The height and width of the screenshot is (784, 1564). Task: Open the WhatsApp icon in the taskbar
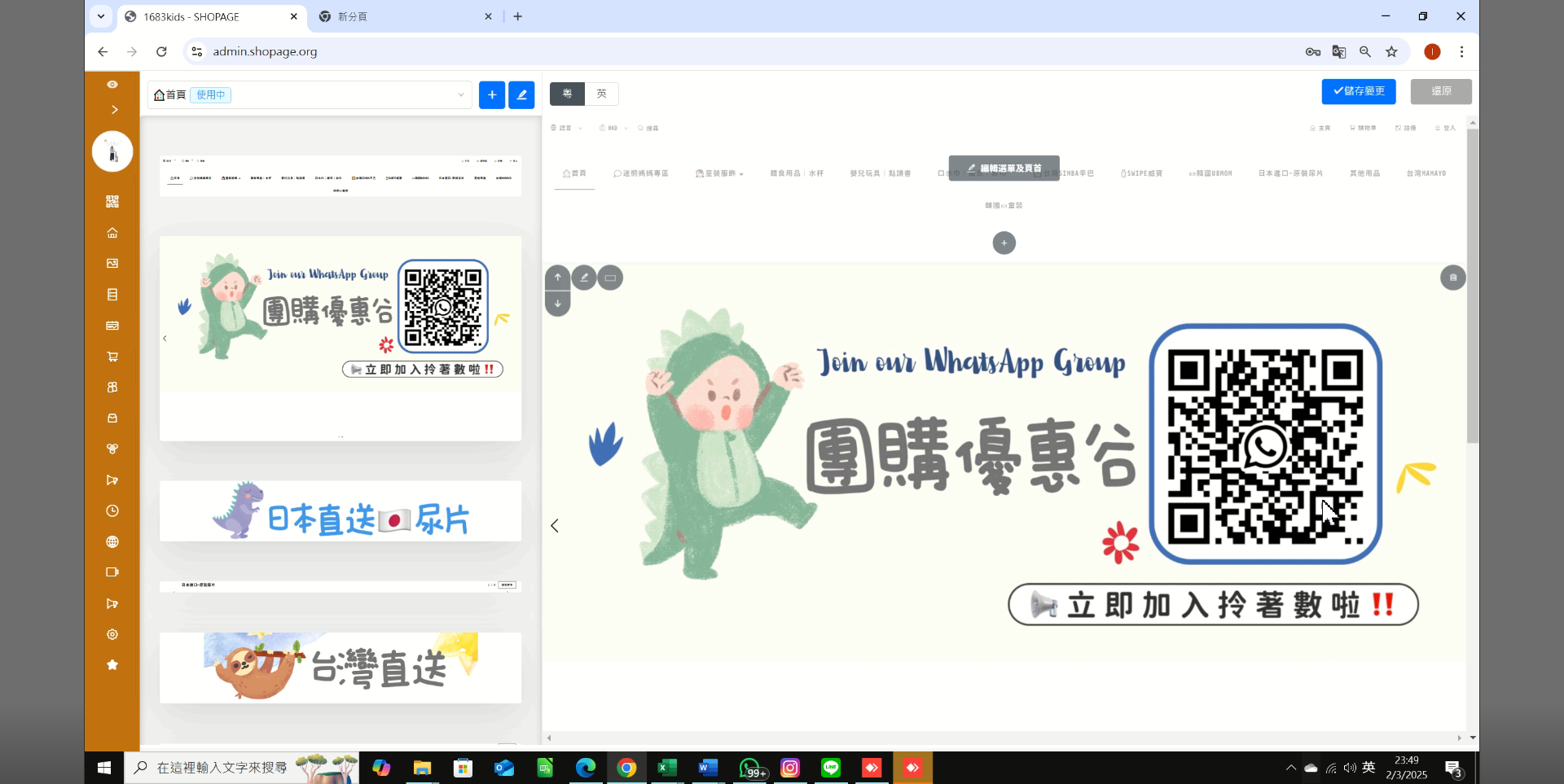[749, 768]
